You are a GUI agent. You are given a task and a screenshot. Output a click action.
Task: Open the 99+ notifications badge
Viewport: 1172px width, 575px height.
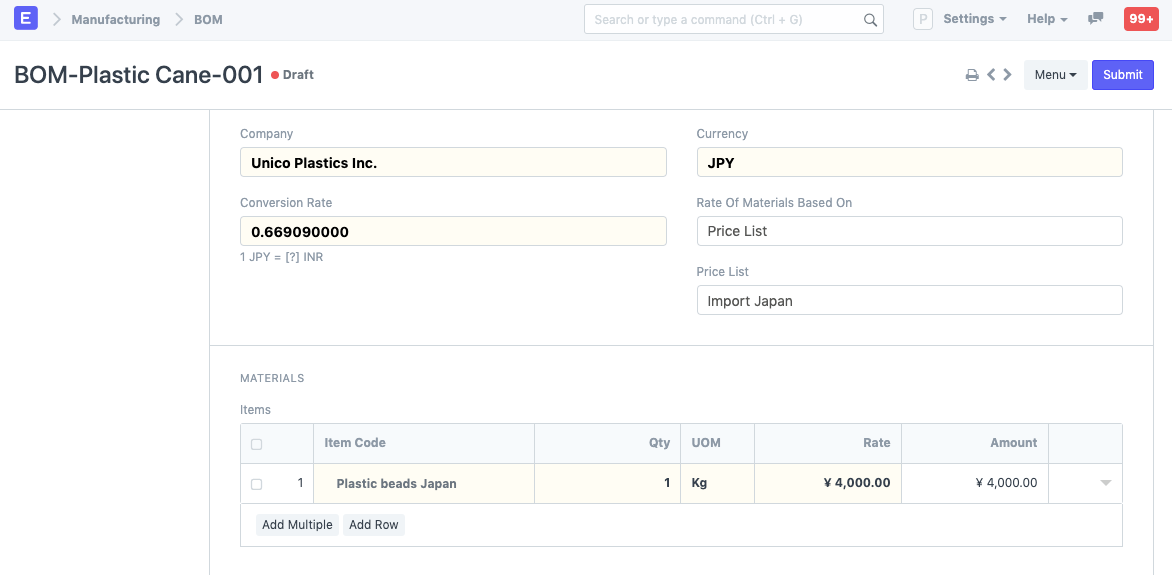(1141, 19)
